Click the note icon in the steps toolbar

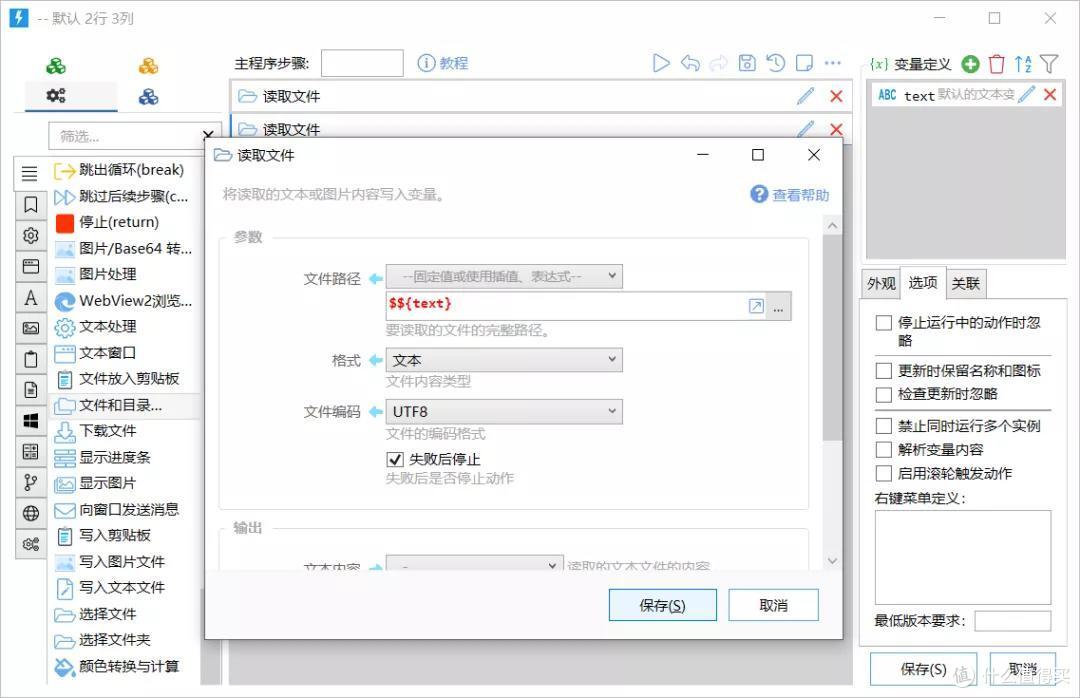(804, 63)
